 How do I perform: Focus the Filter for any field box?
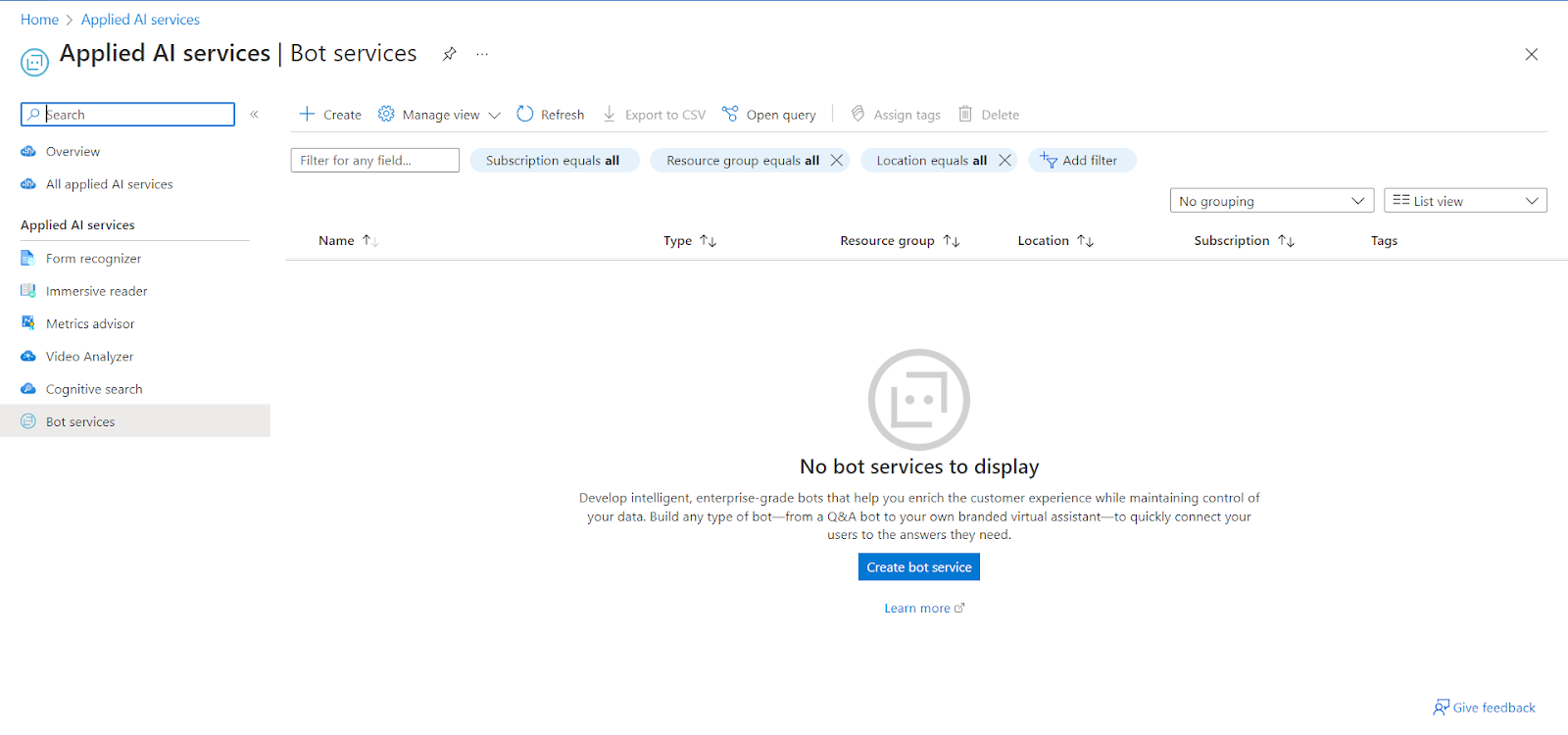[374, 161]
